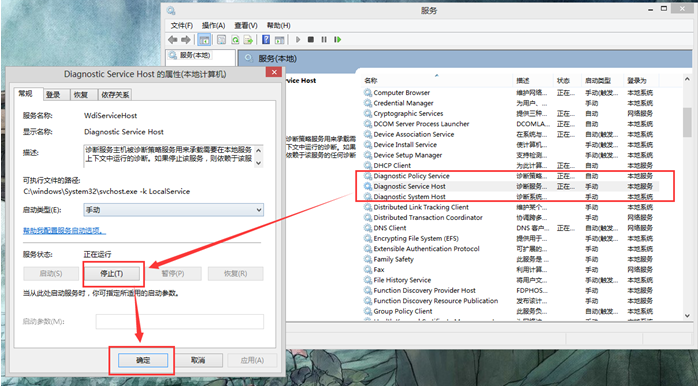The width and height of the screenshot is (698, 386).
Task: Select Distributed Transaction Coordinator row
Action: 511,217
